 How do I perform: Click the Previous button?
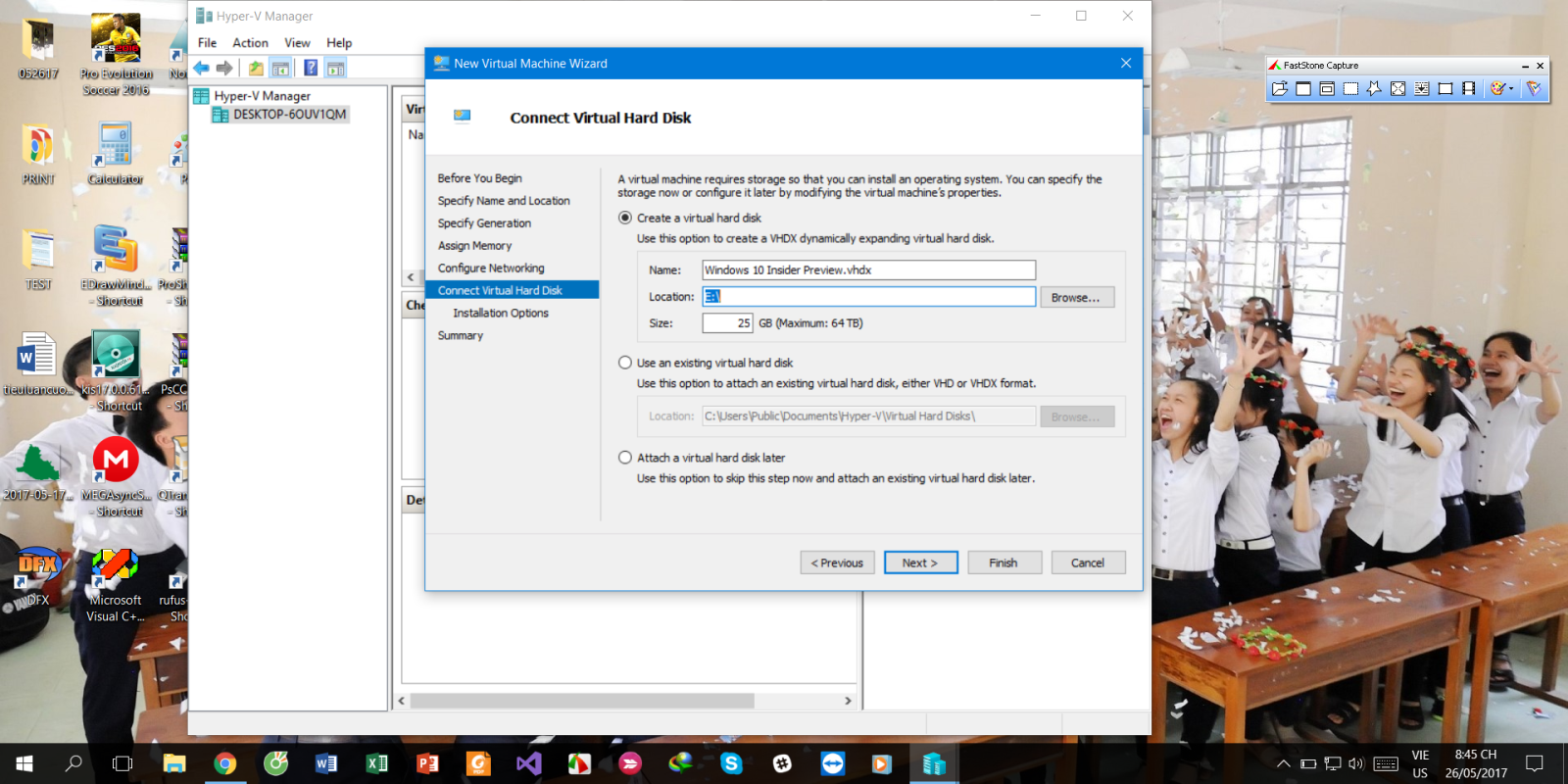pyautogui.click(x=837, y=563)
